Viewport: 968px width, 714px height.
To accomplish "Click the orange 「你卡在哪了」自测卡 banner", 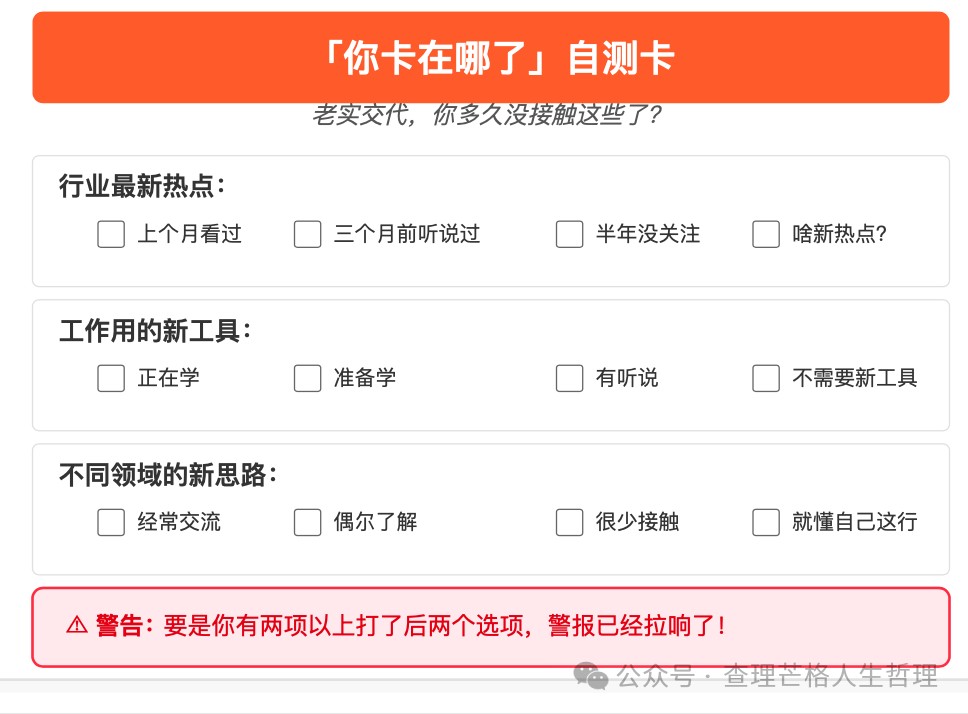I will (491, 57).
